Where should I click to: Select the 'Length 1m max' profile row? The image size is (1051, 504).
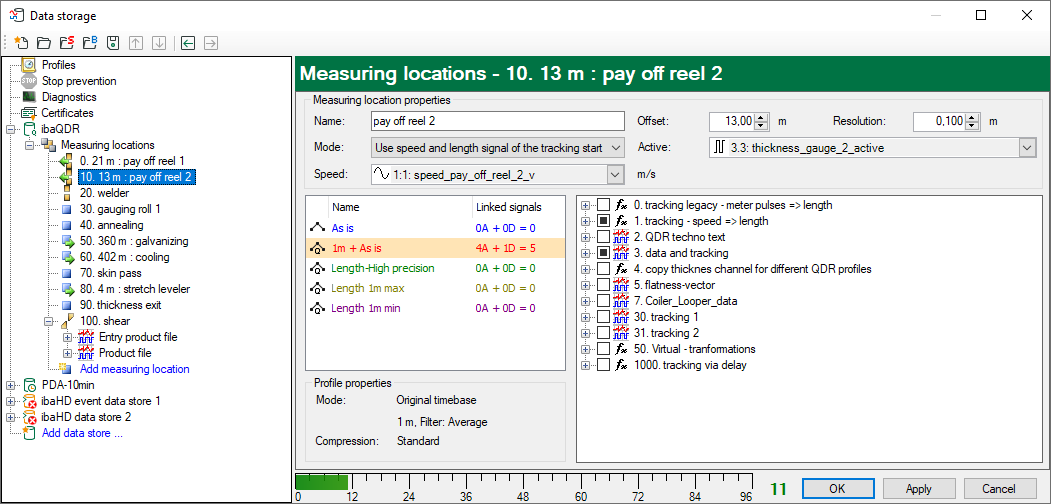435,288
